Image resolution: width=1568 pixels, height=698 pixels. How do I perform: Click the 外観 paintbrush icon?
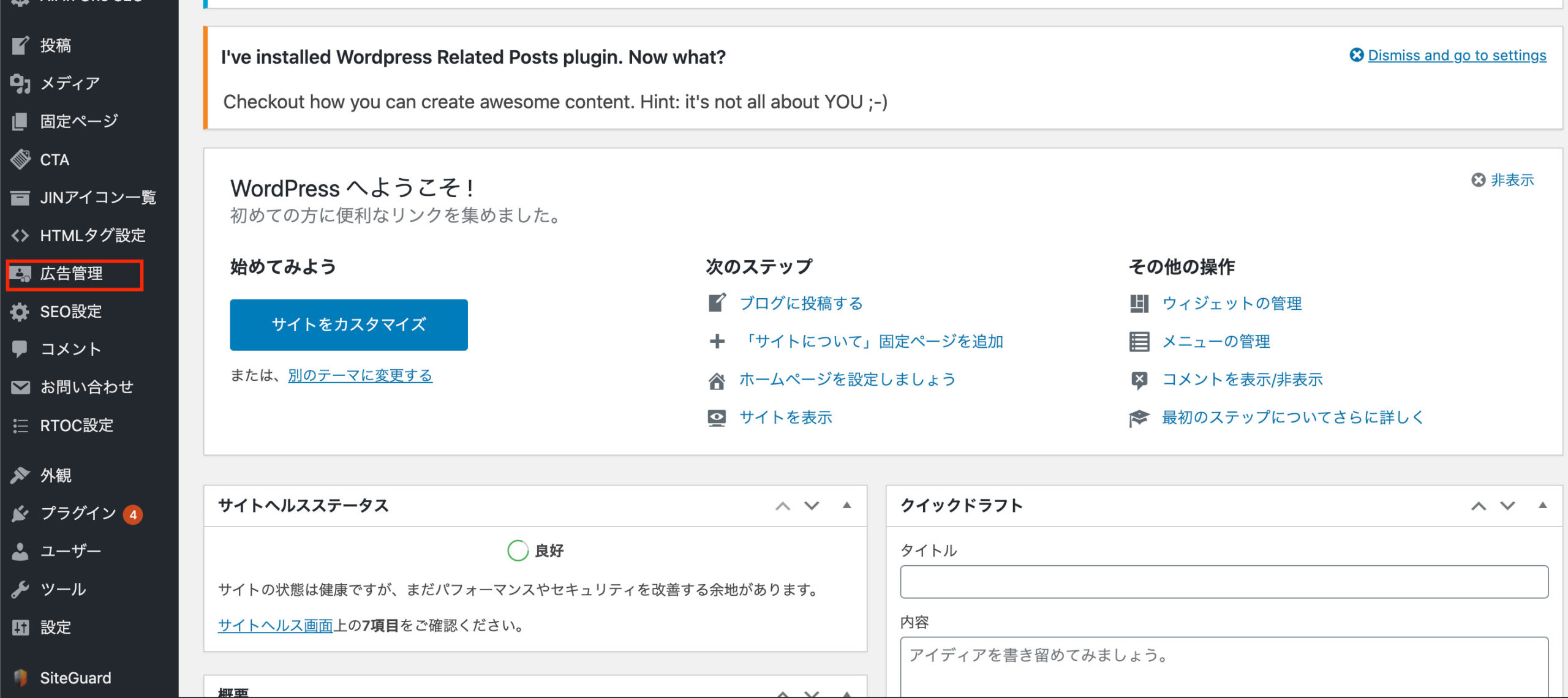point(20,475)
